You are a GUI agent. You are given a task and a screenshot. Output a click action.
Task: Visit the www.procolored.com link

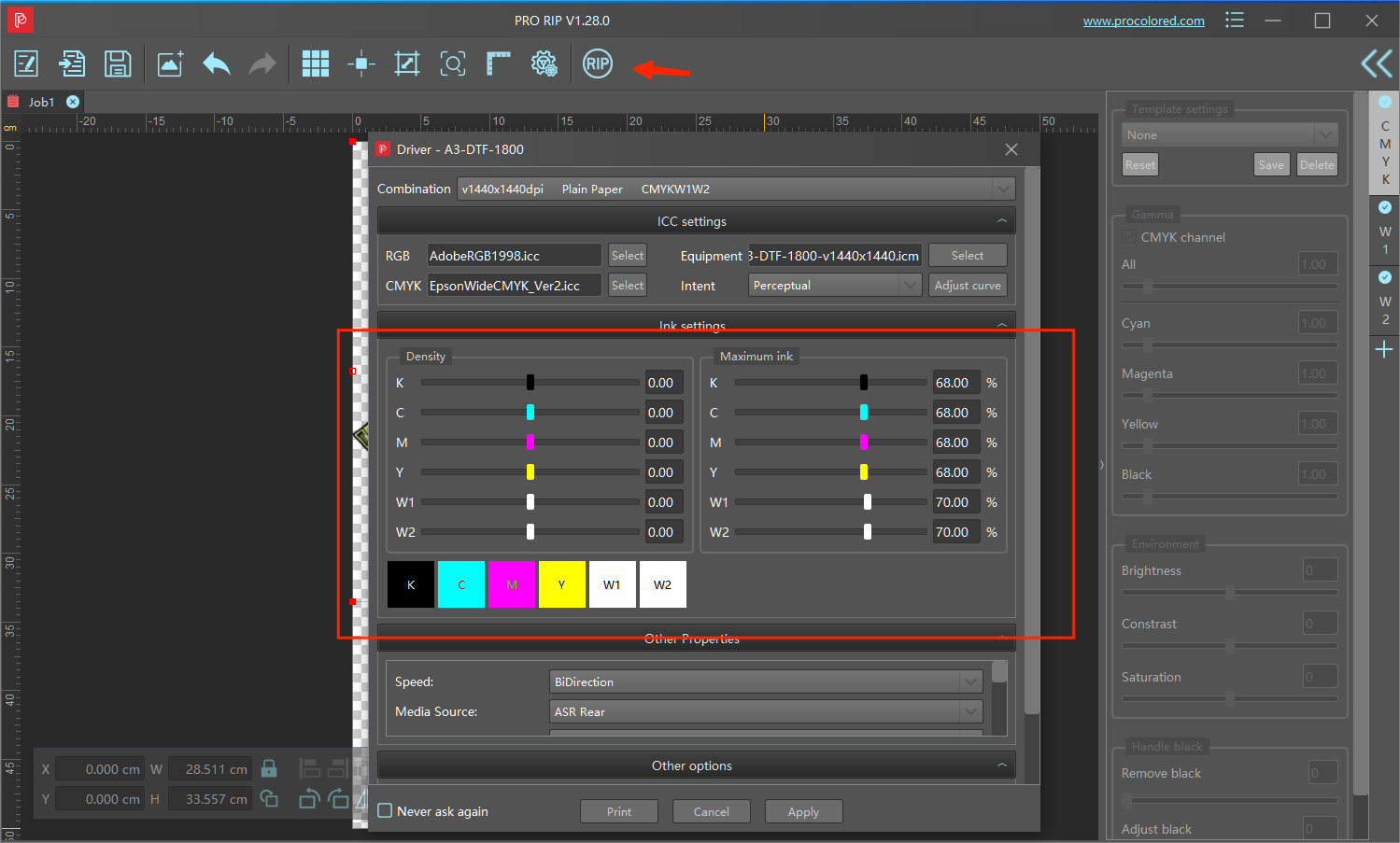[x=1143, y=20]
